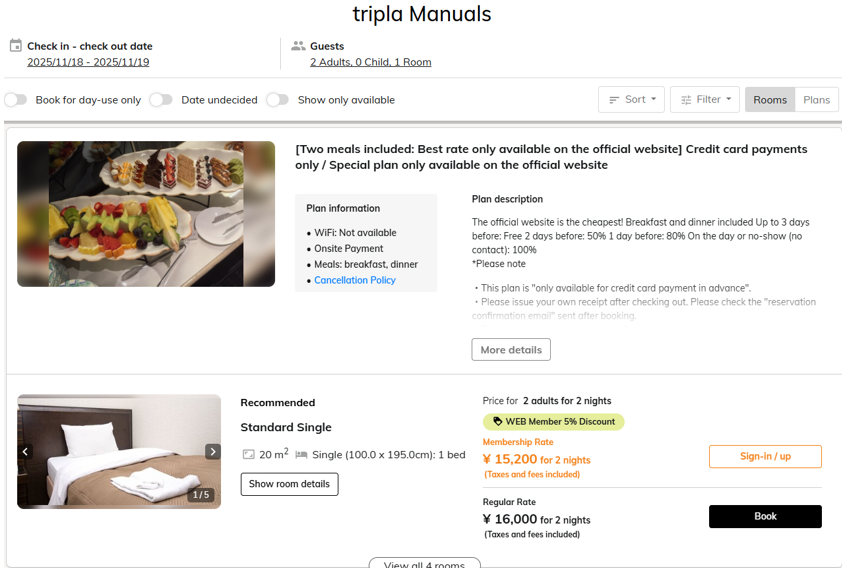Turn on Date undecided switch

coord(161,100)
